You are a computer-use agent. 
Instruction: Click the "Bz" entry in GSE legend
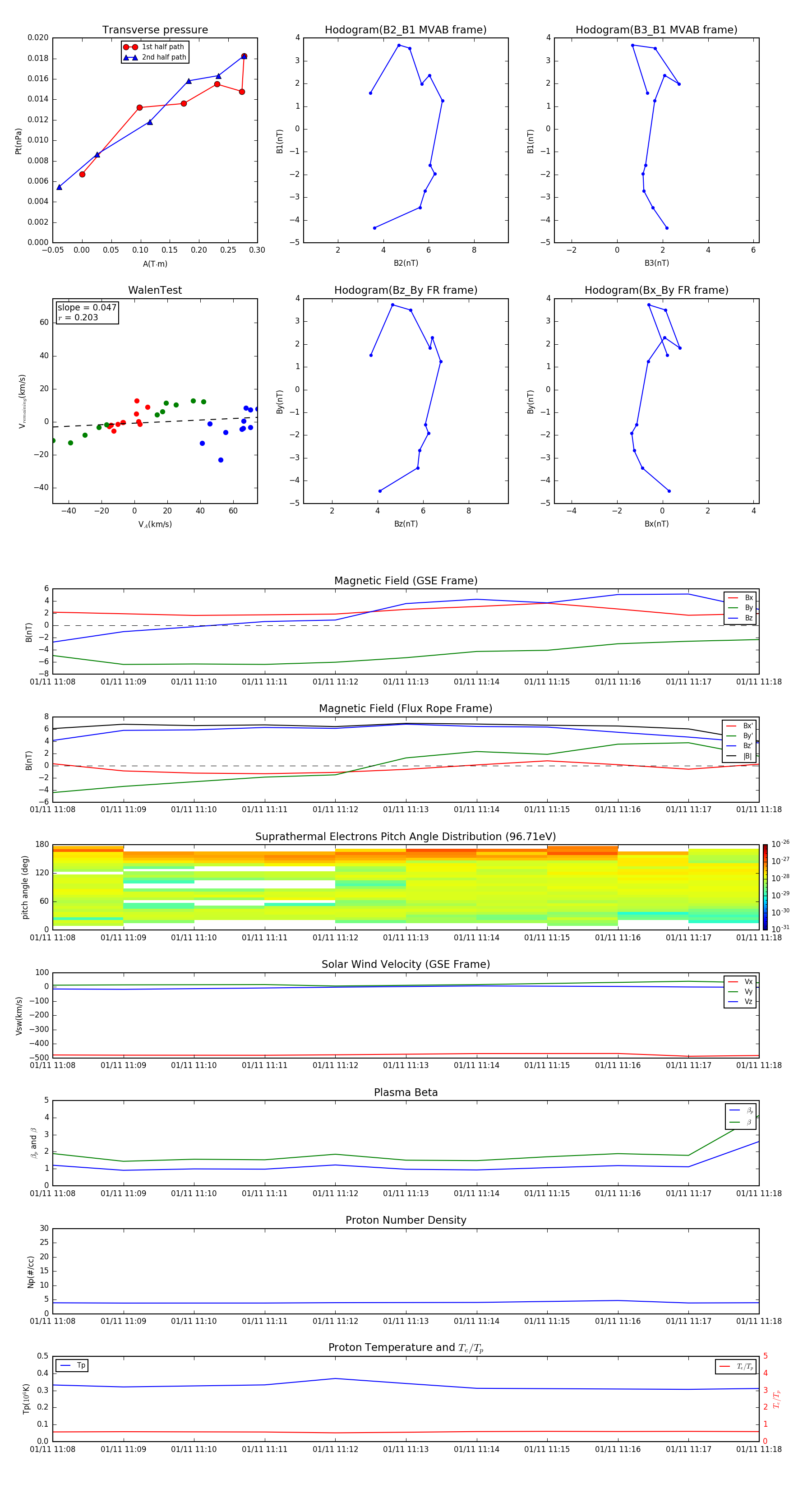coord(740,618)
